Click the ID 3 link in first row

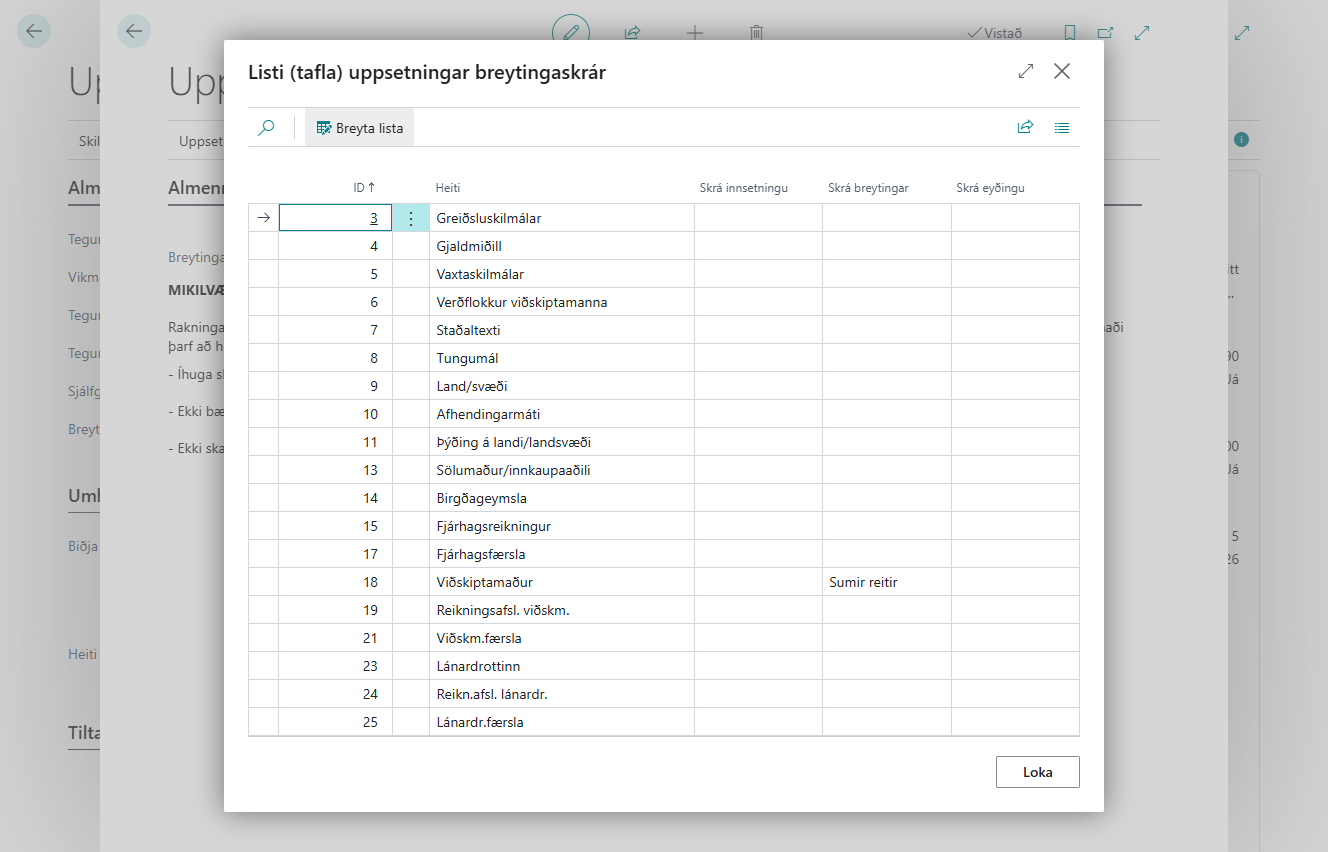click(374, 218)
